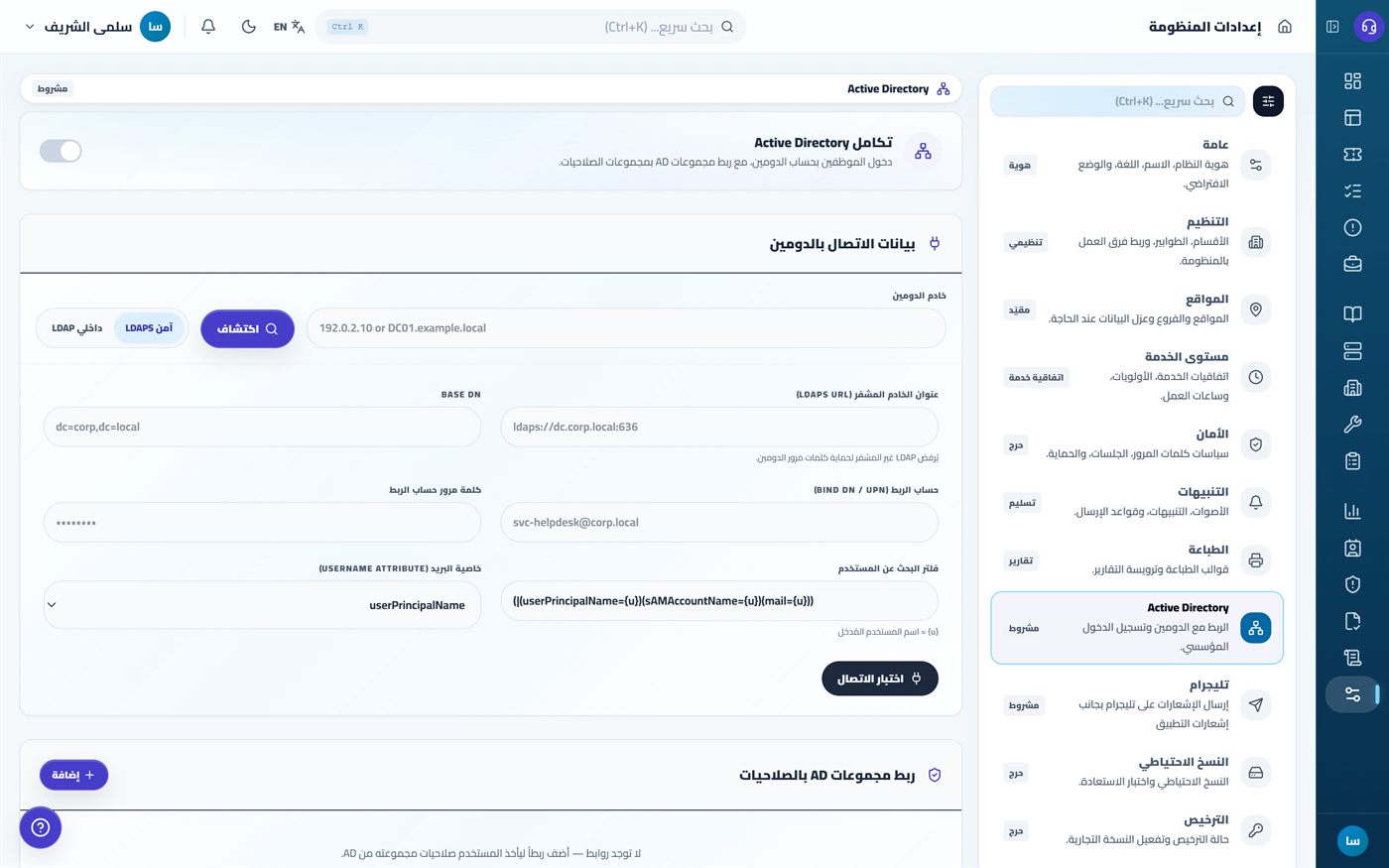This screenshot has width=1389, height=868.
Task: Open the الطباعة settings section
Action: [x=1137, y=559]
